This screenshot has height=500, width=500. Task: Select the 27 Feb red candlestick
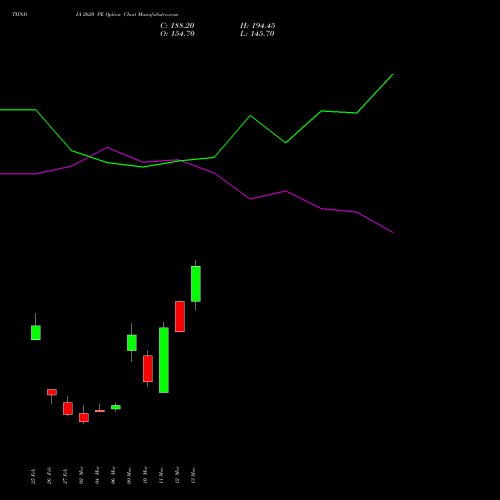tap(68, 408)
